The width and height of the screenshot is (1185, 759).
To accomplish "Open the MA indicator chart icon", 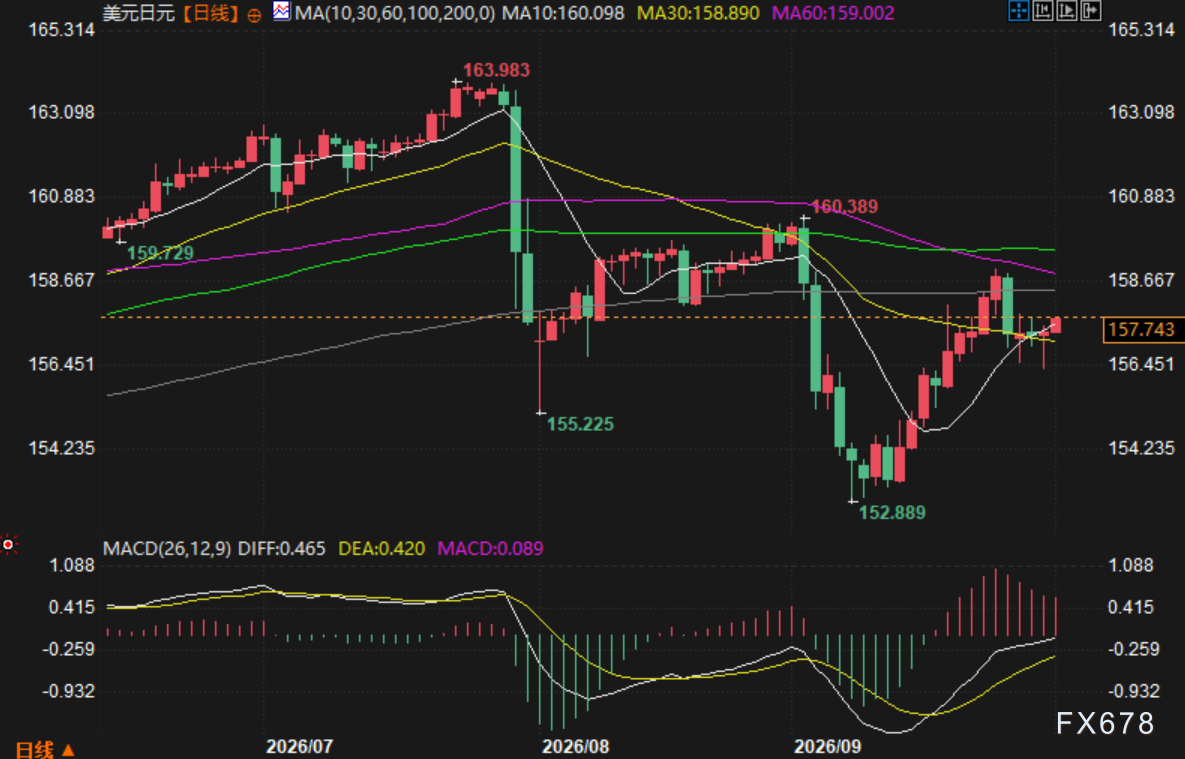I will tap(281, 11).
